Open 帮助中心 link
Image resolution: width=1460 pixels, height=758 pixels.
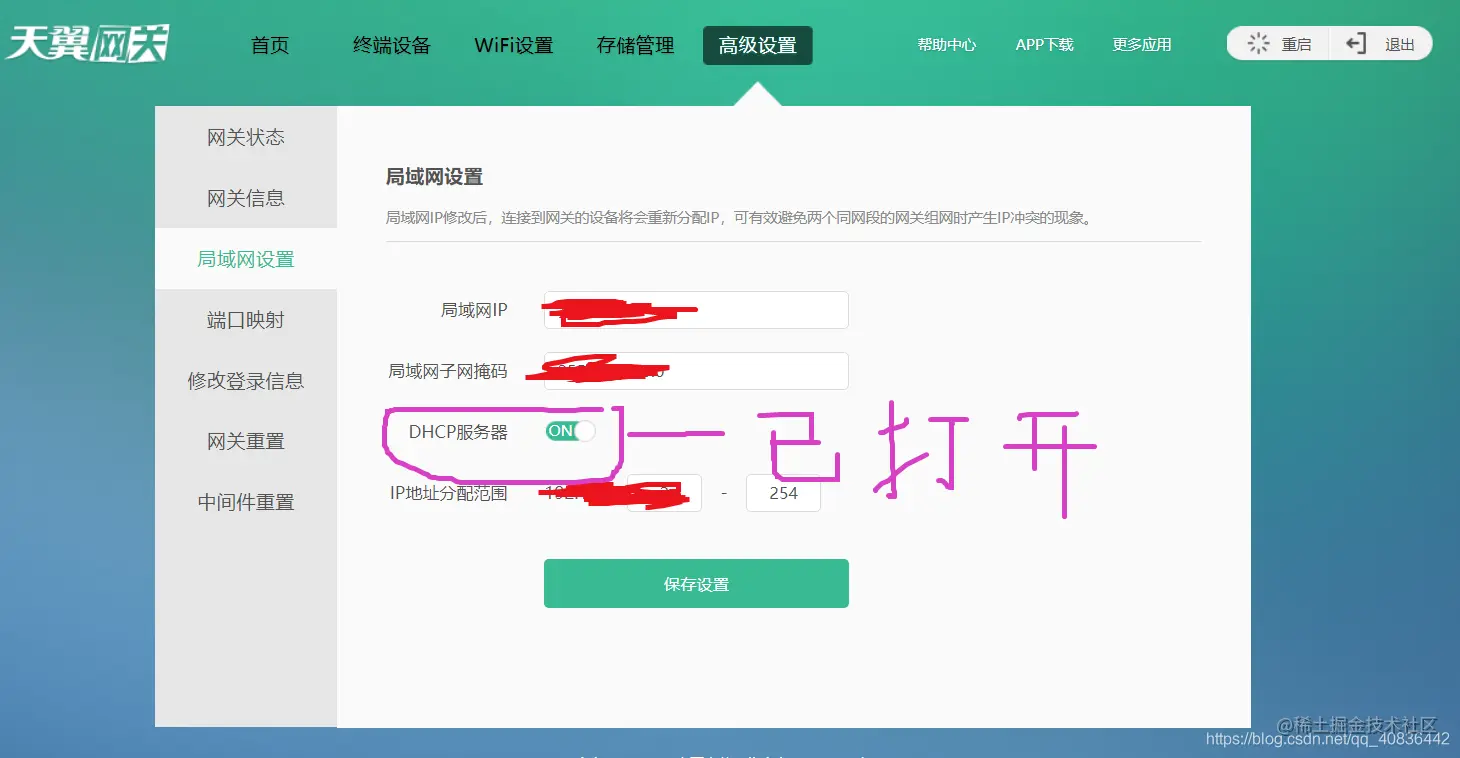[x=947, y=45]
